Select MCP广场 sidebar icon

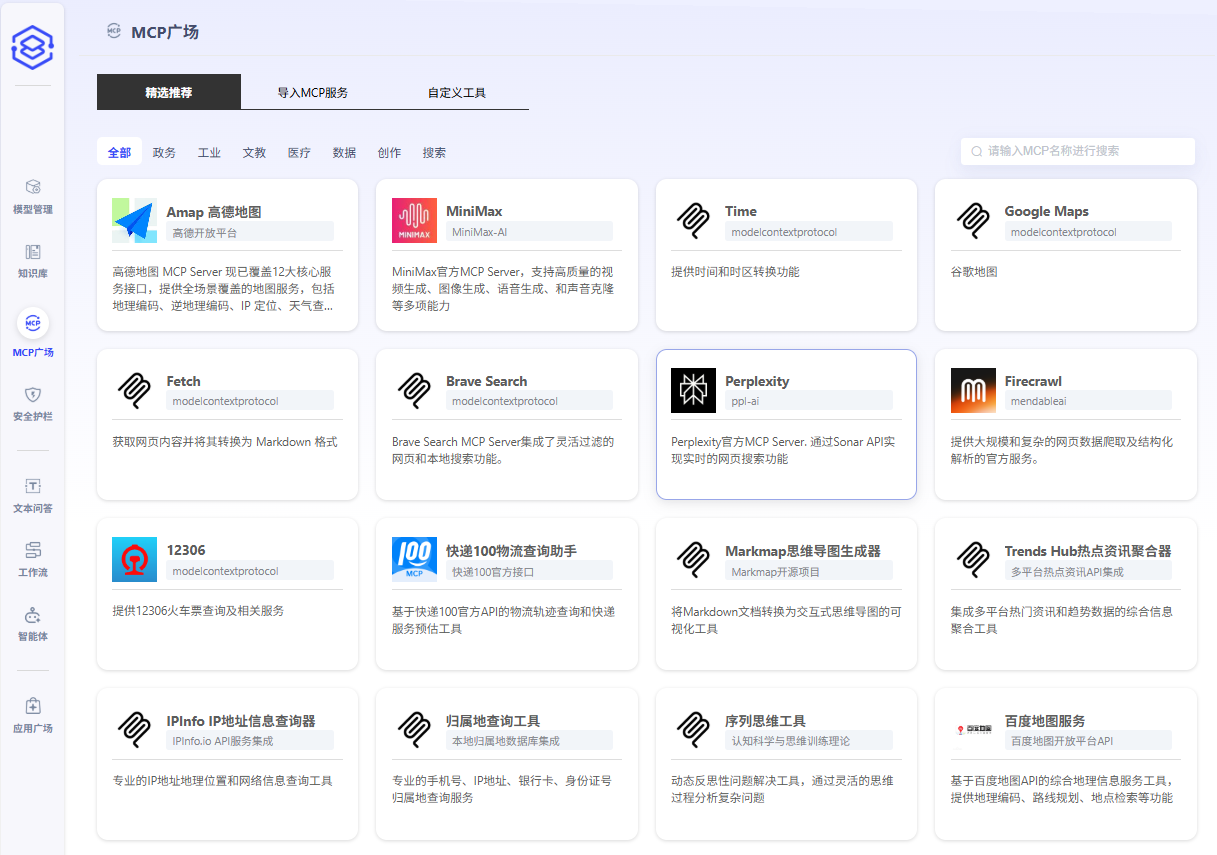[x=32, y=323]
